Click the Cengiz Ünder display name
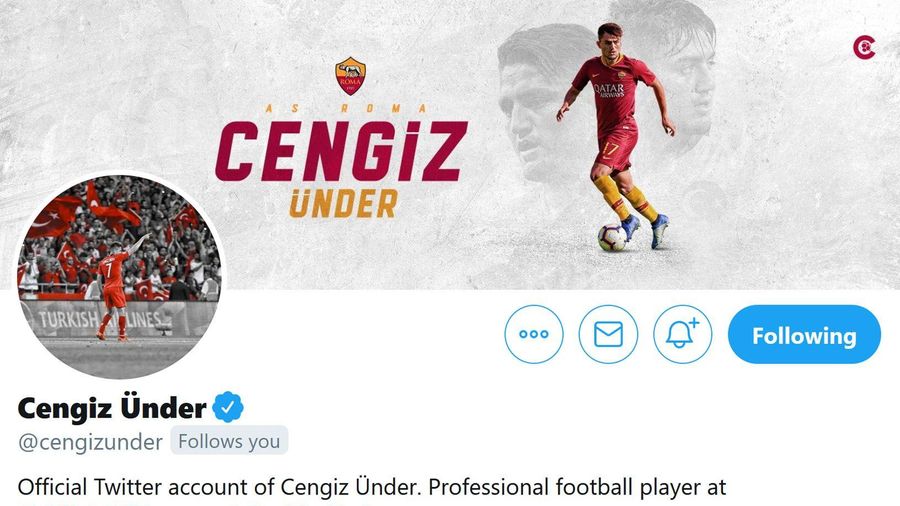 click(112, 408)
